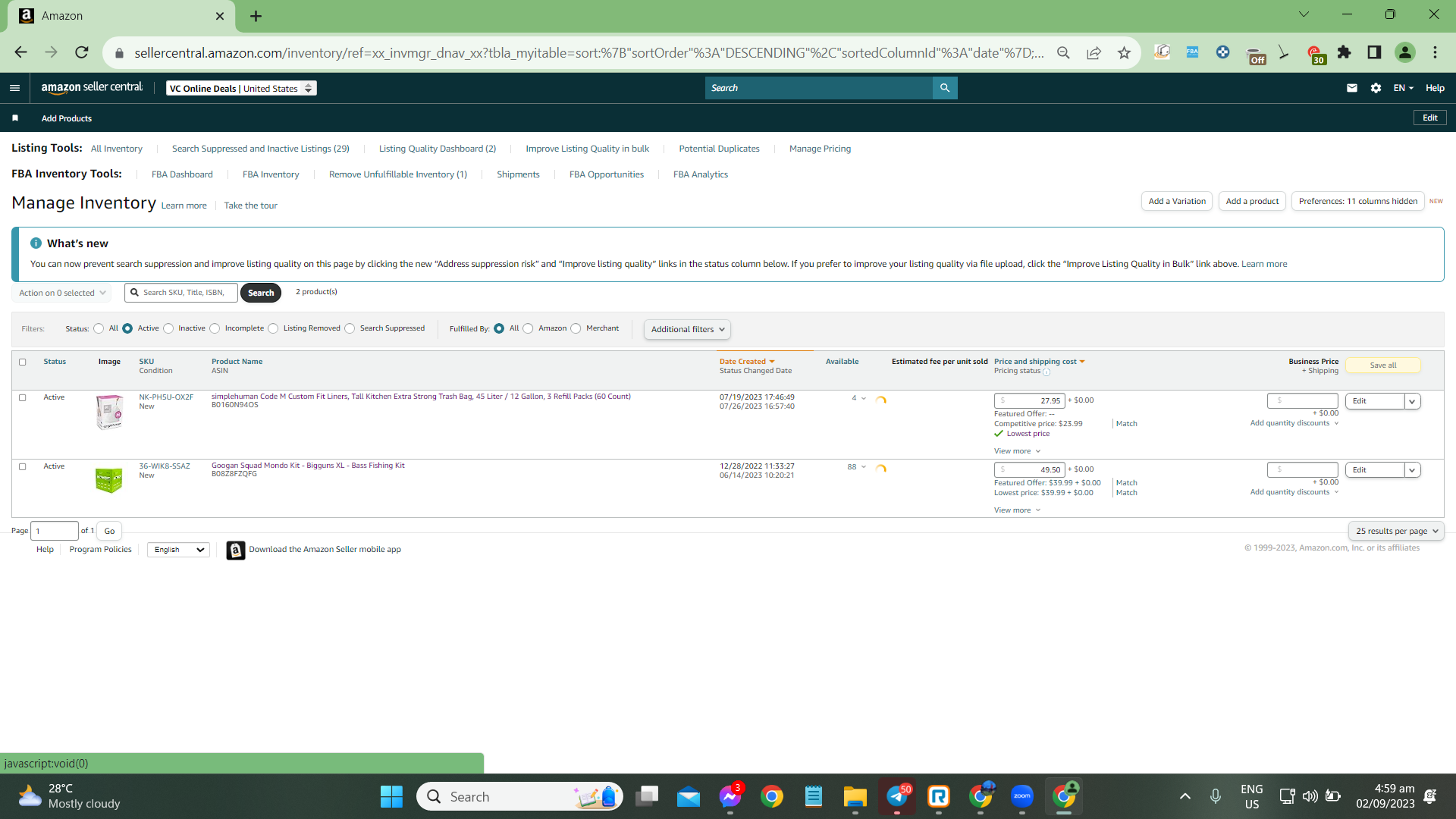Click the SKU, Title, ISBN search field
The width and height of the screenshot is (1456, 819).
click(182, 293)
